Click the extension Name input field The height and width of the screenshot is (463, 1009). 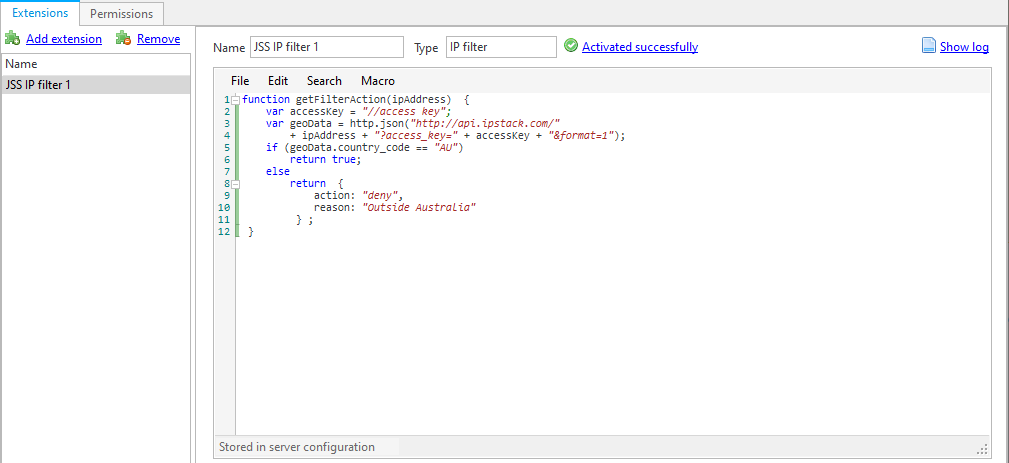click(x=326, y=47)
